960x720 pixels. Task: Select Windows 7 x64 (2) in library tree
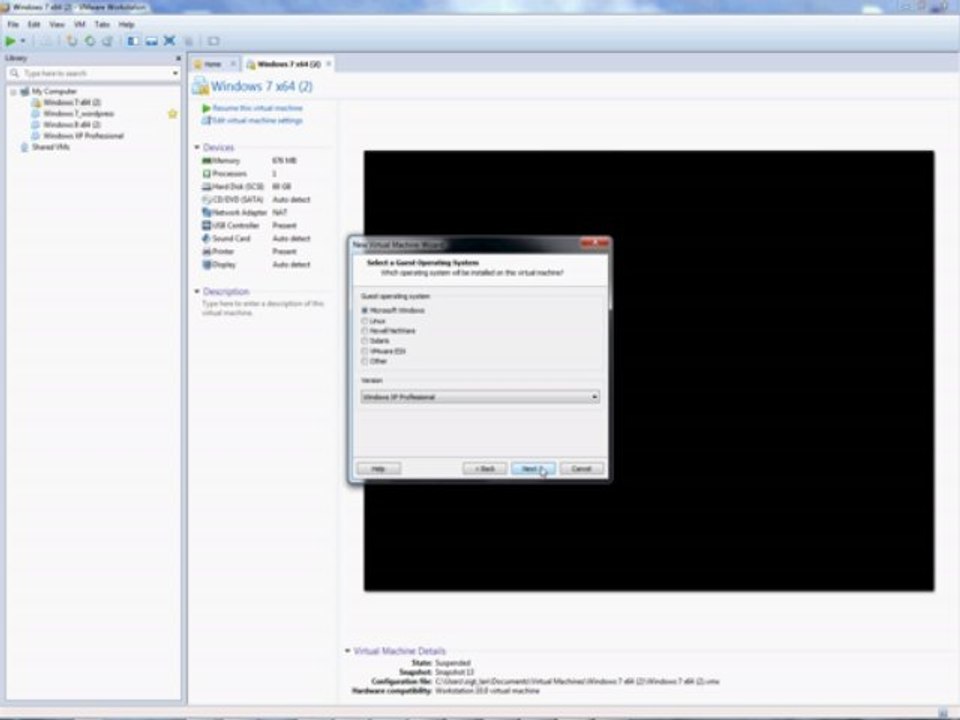pos(72,102)
